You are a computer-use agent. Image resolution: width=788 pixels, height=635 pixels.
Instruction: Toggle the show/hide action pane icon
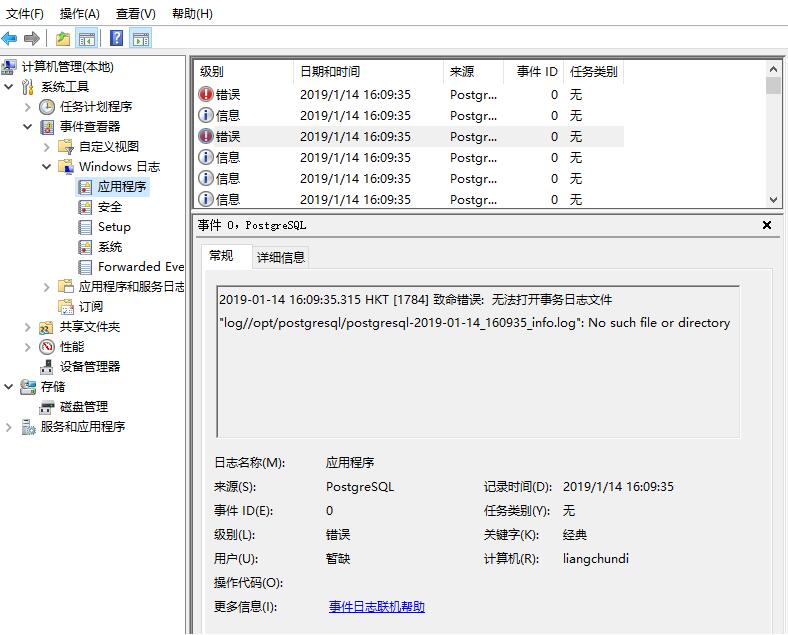pos(141,39)
